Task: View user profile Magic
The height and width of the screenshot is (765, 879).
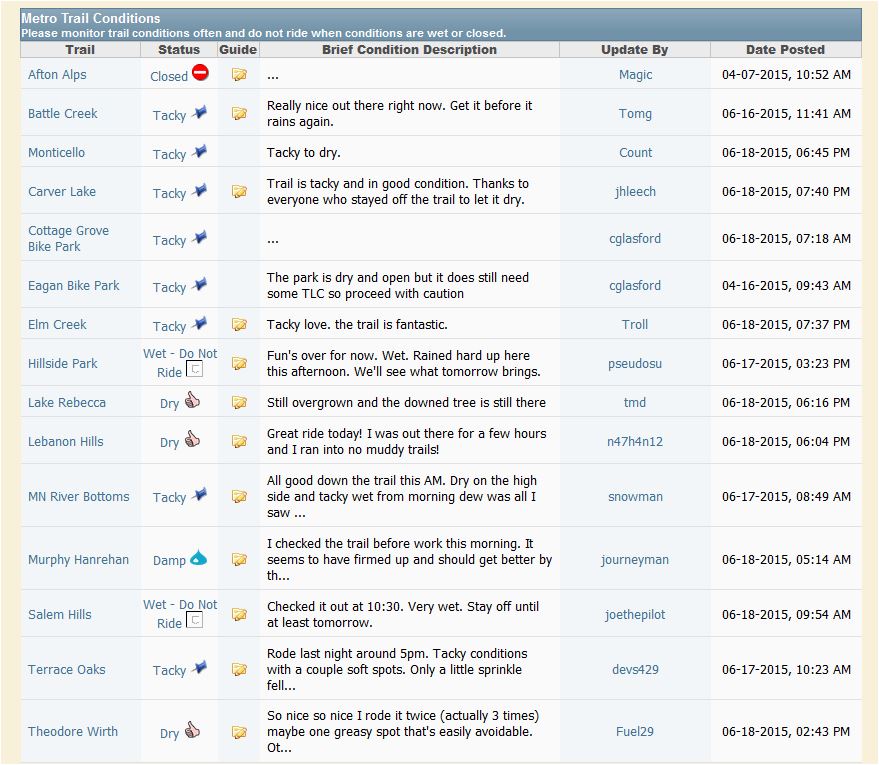Action: click(635, 75)
